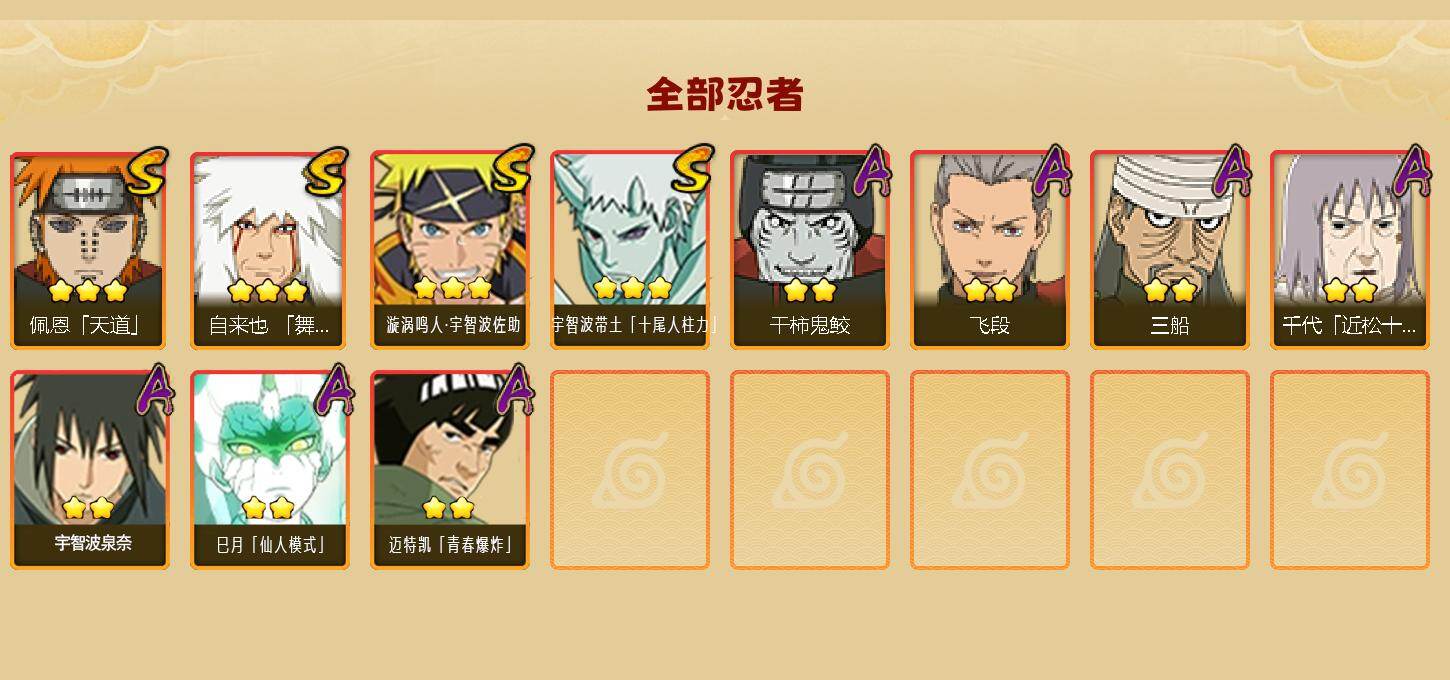This screenshot has width=1450, height=680.
Task: Choose the 漩涡鸣人·宇智波佐助 card
Action: click(x=450, y=250)
